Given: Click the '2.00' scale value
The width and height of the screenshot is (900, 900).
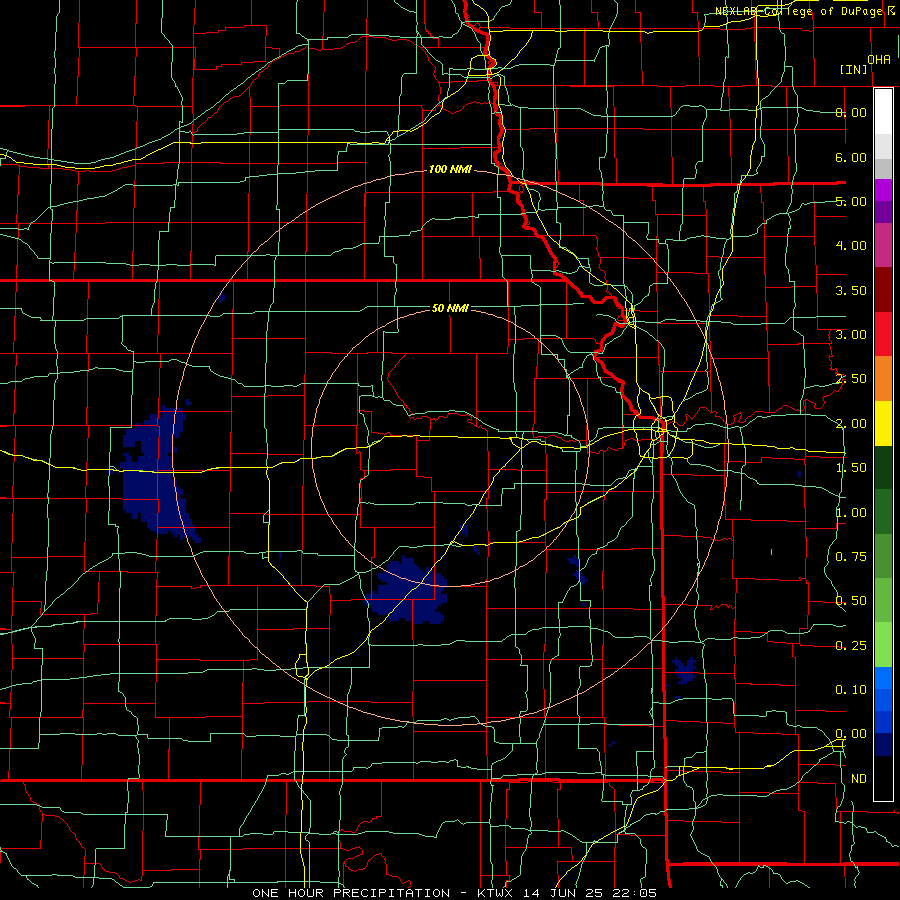Looking at the screenshot, I should click(851, 424).
